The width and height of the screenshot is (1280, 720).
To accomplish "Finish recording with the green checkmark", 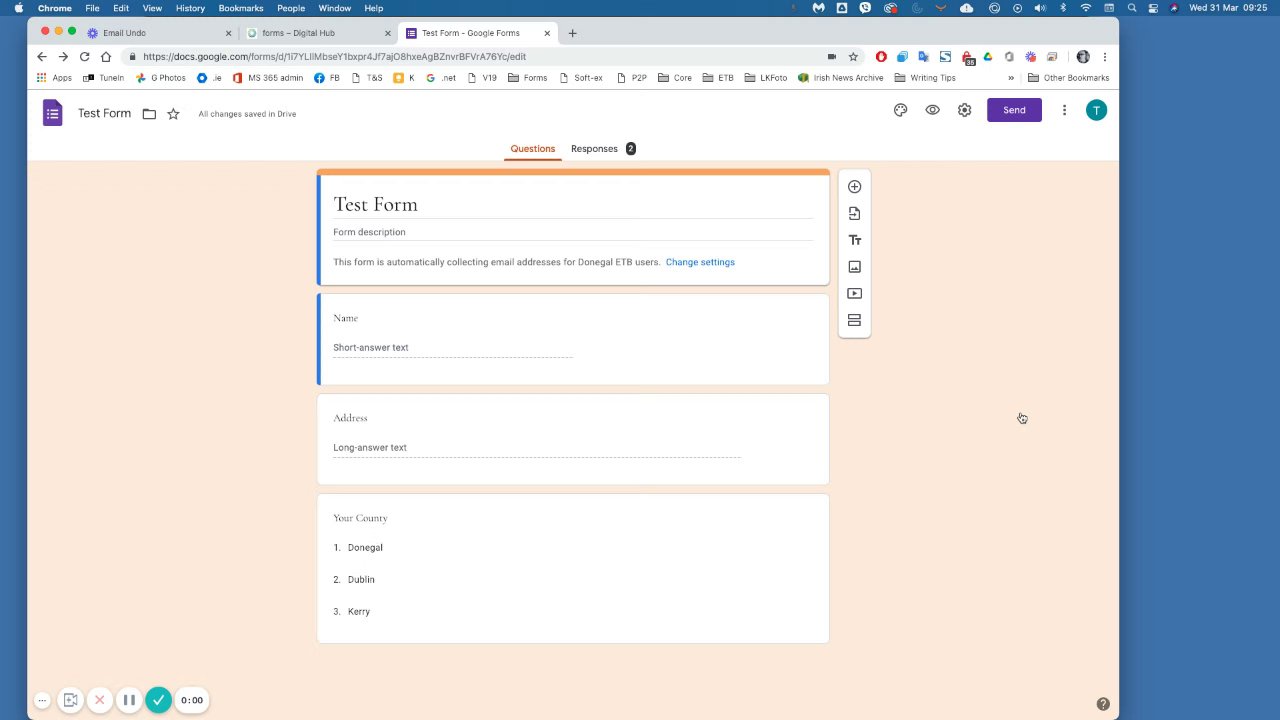I will (x=158, y=700).
